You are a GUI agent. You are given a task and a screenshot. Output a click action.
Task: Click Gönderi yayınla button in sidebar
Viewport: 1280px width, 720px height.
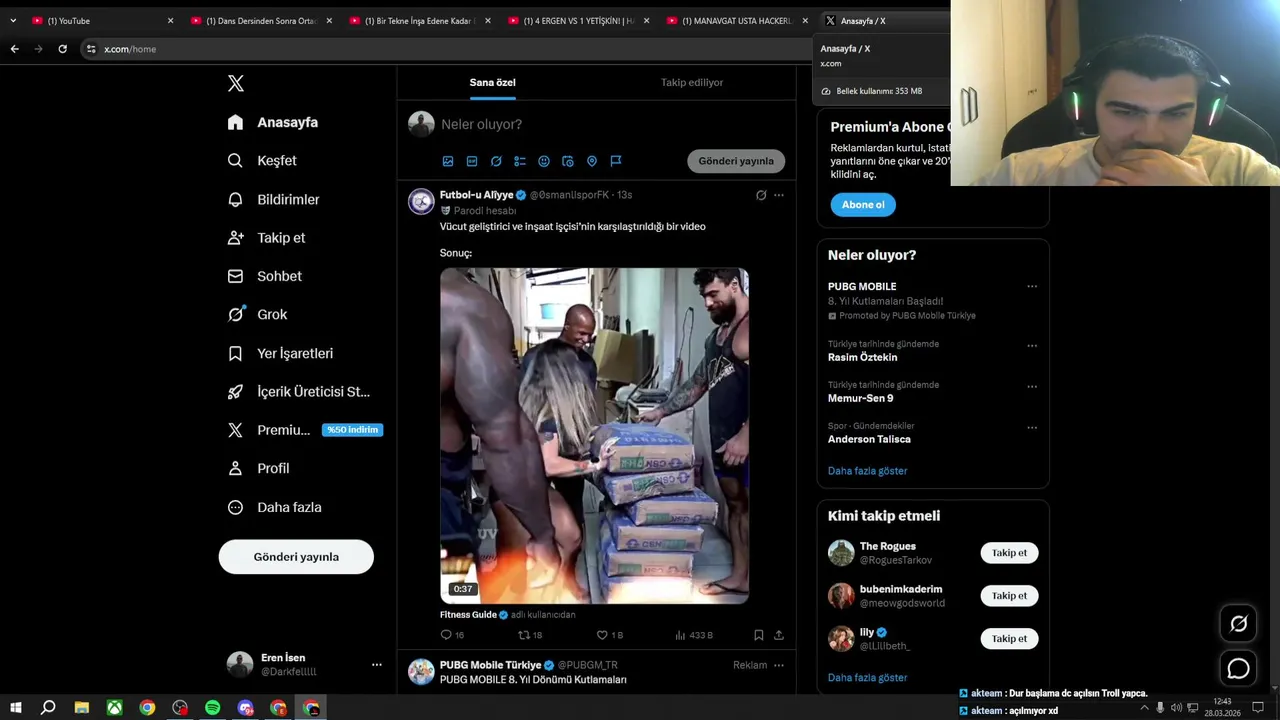296,557
